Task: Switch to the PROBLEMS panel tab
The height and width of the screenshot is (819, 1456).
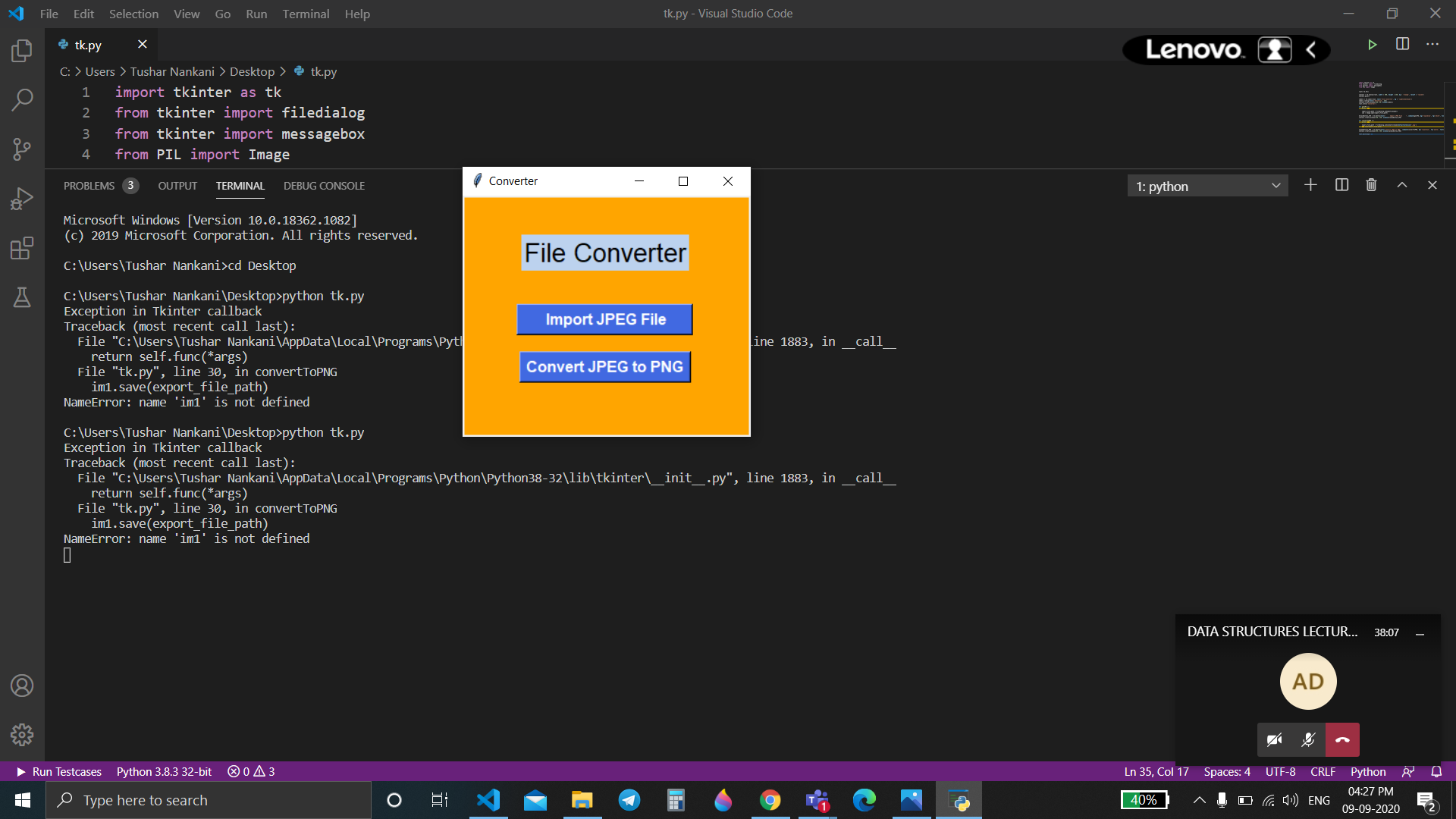Action: pos(89,186)
